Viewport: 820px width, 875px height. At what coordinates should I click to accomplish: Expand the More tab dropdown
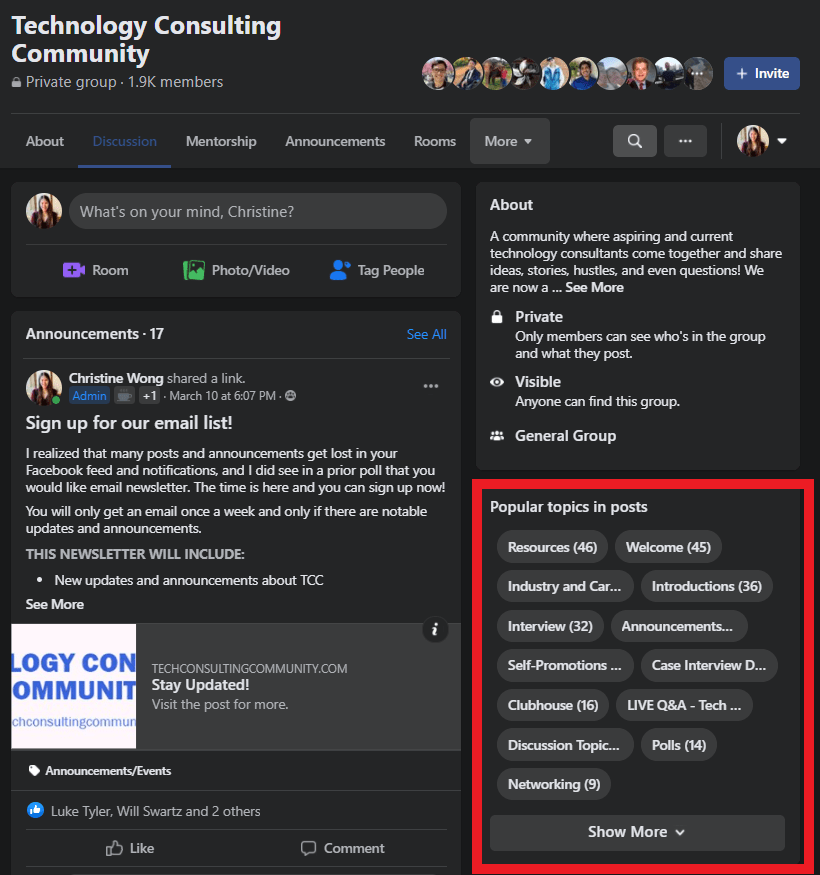[509, 141]
